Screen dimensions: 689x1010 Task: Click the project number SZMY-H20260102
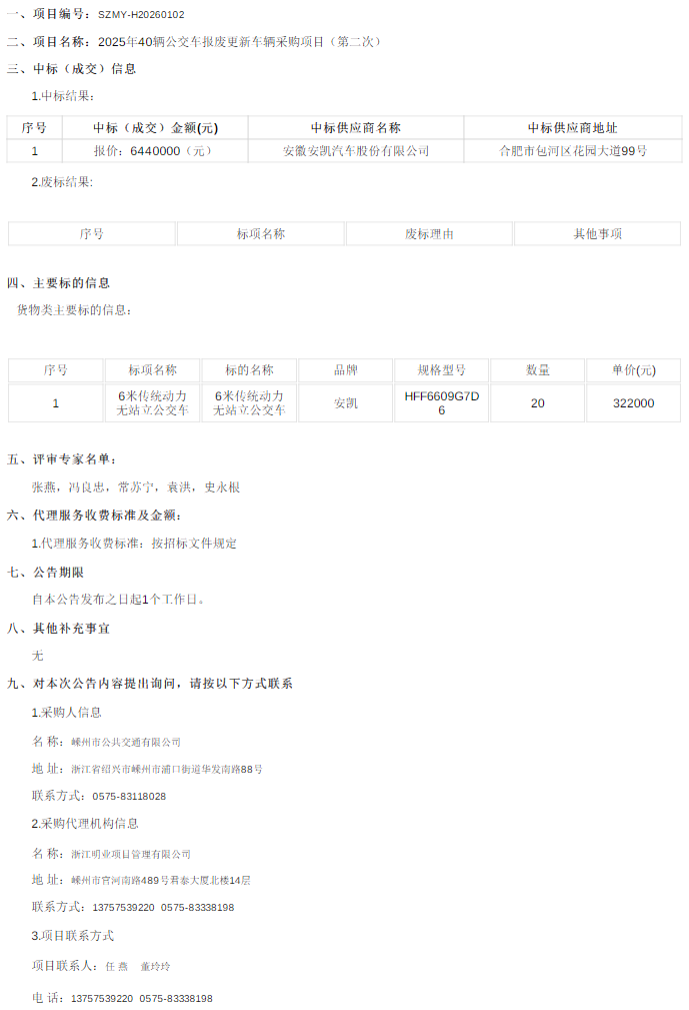click(141, 15)
